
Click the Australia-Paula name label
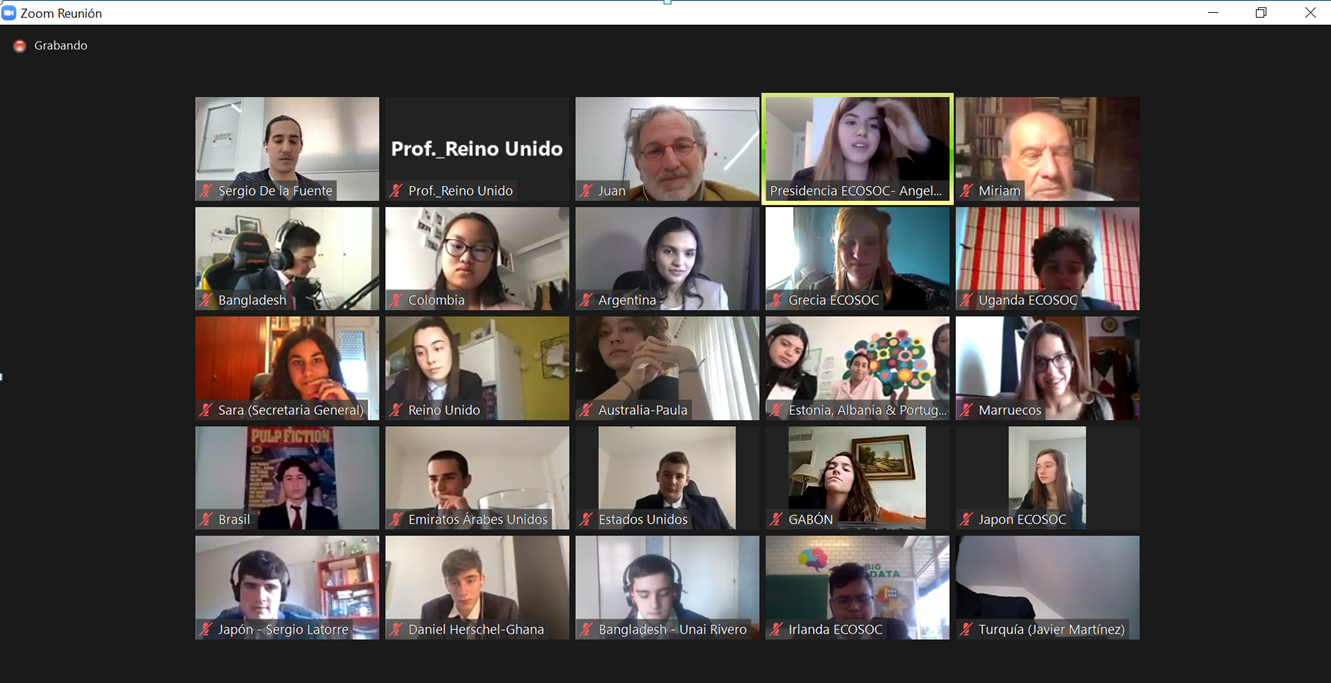pyautogui.click(x=643, y=410)
